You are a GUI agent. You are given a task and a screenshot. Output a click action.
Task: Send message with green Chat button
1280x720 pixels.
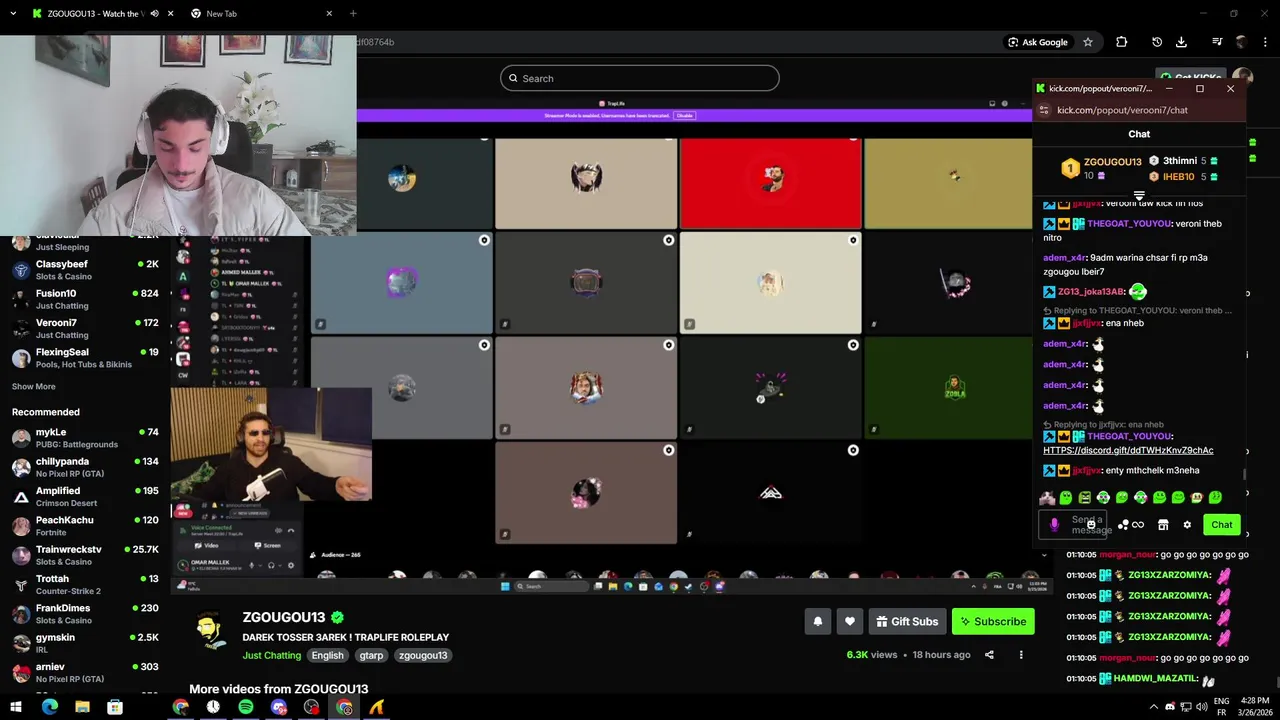tap(1222, 524)
